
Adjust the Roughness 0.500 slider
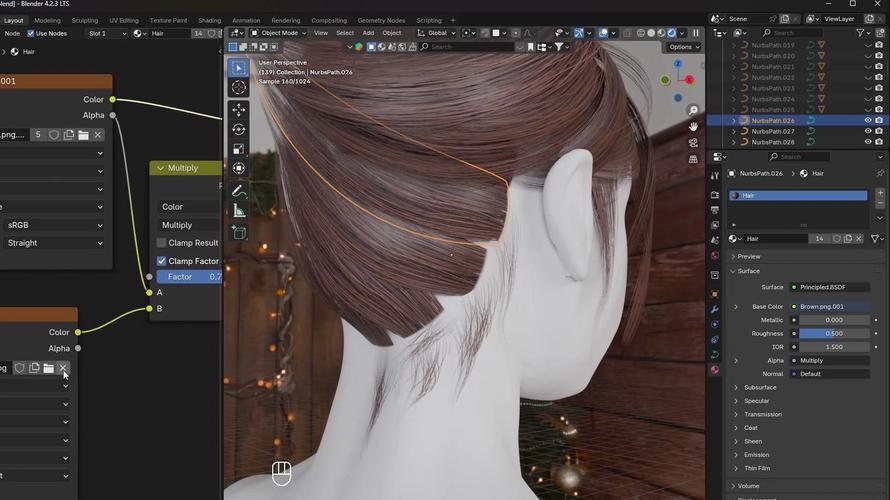pos(834,334)
